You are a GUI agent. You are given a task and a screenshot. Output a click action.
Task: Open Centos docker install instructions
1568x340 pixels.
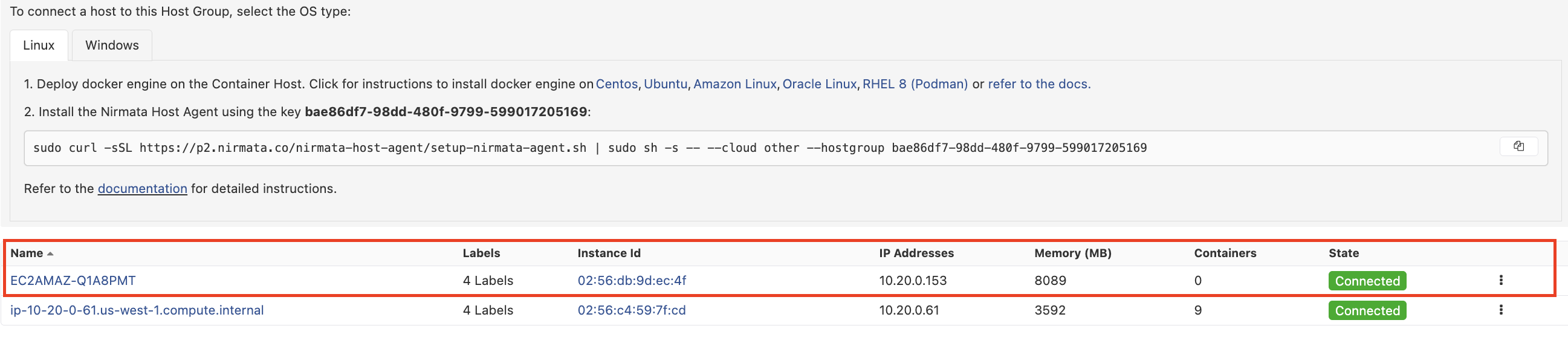pyautogui.click(x=617, y=84)
